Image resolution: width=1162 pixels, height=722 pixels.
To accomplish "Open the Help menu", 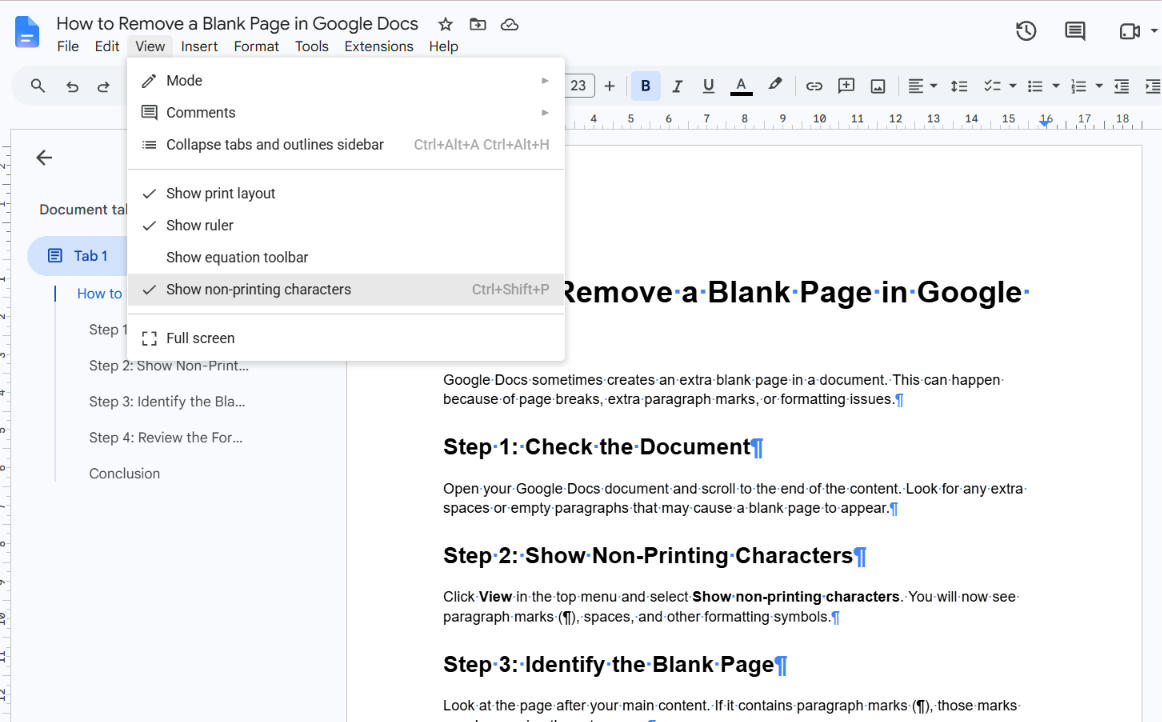I will pos(443,46).
